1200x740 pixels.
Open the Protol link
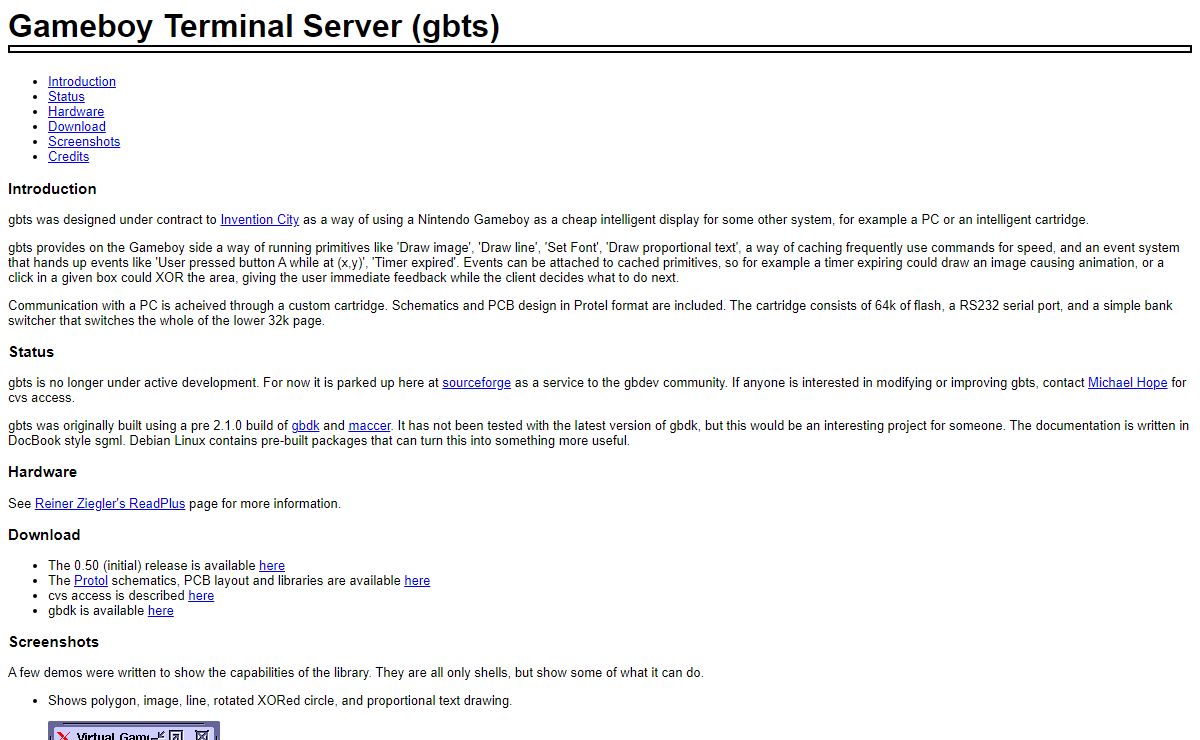[91, 581]
